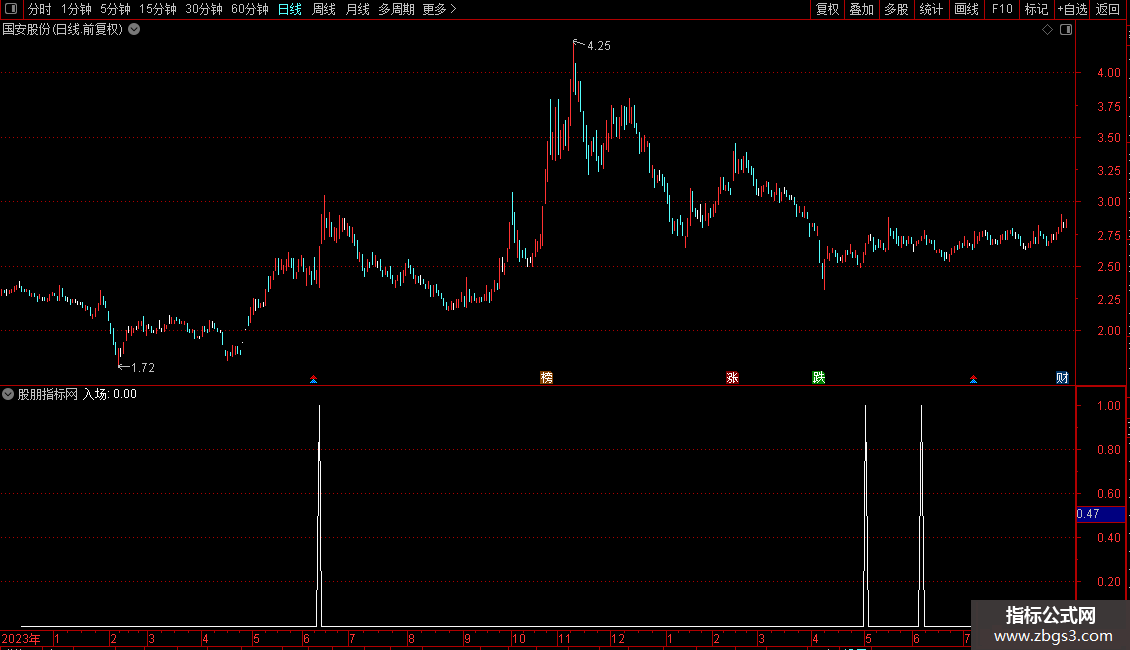Click the 榜 ranking event marker
The height and width of the screenshot is (650, 1130).
point(546,378)
